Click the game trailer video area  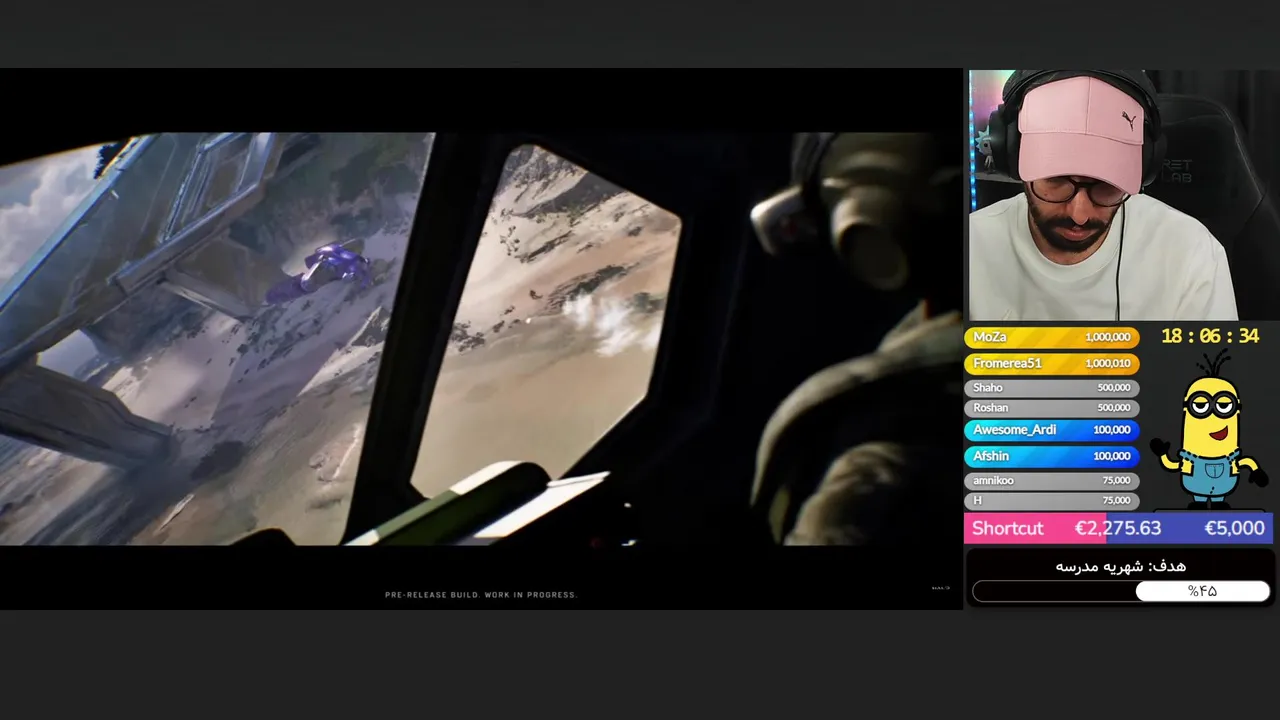[x=481, y=339]
